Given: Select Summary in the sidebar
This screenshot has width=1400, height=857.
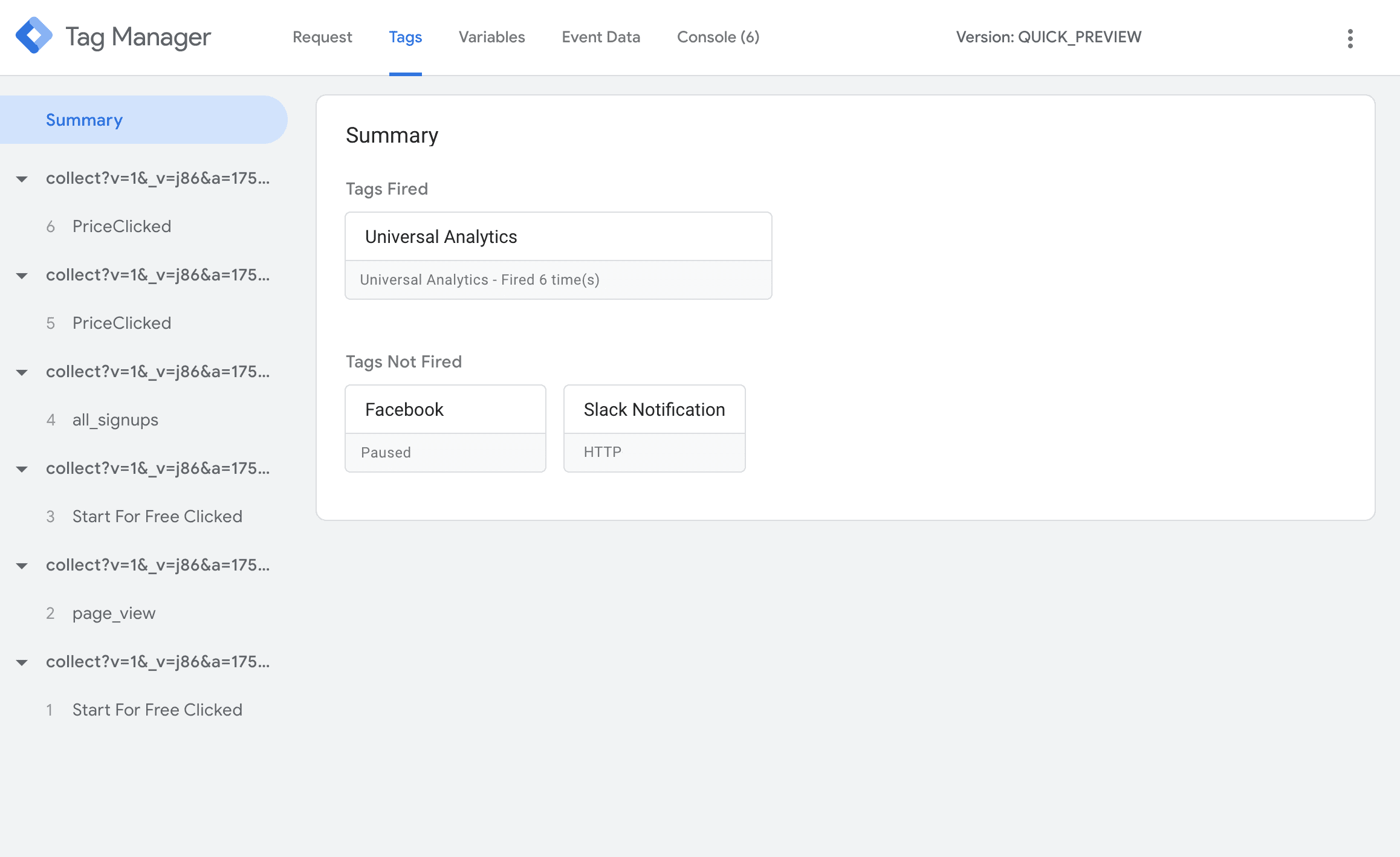Looking at the screenshot, I should pos(143,120).
